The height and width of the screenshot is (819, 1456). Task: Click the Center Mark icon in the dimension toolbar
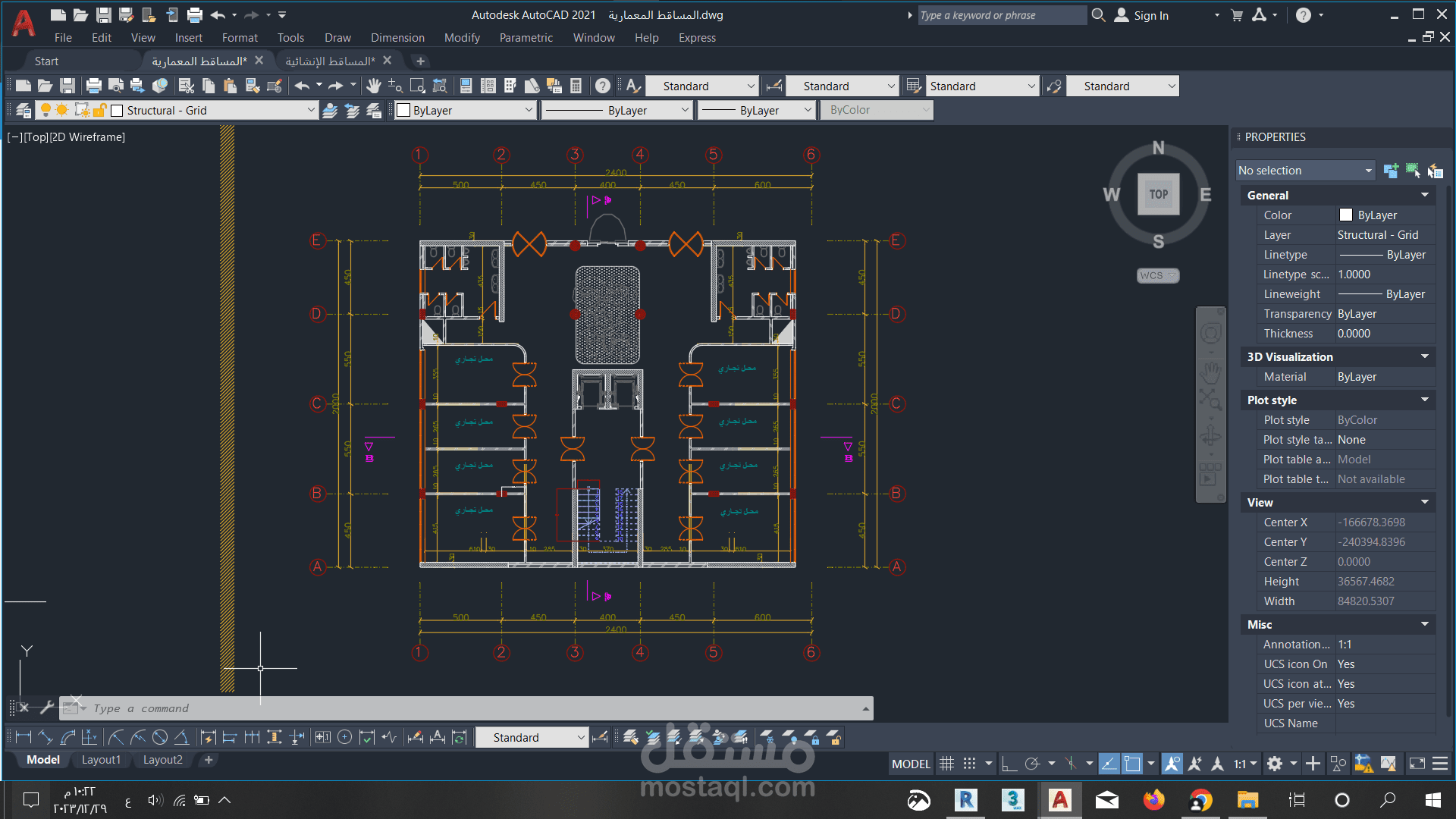(x=345, y=738)
